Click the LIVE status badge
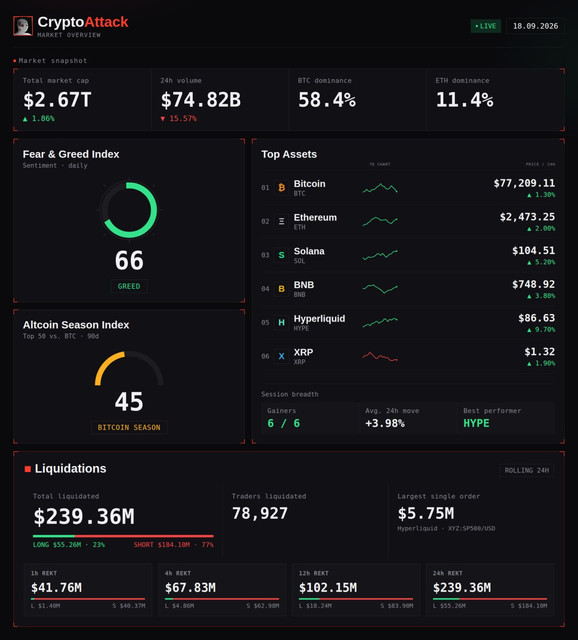Screen dimensions: 578x640 486,26
